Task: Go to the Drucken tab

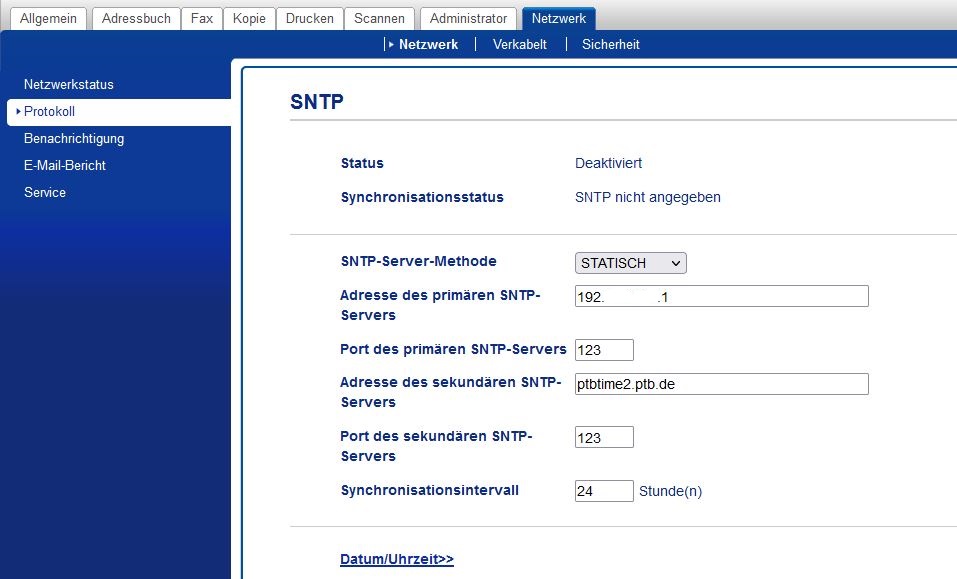Action: coord(309,18)
